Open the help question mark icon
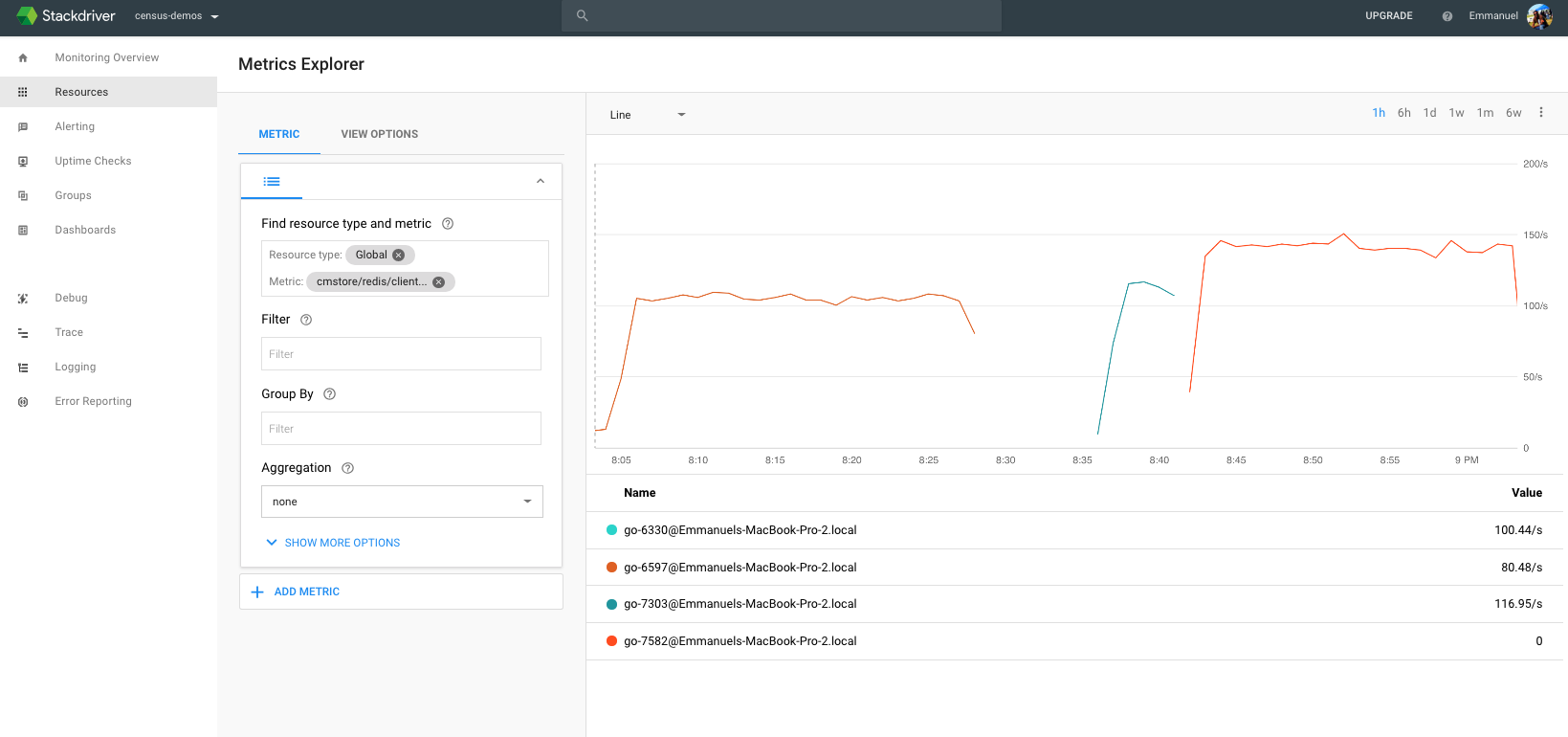This screenshot has height=737, width=1568. [1447, 16]
